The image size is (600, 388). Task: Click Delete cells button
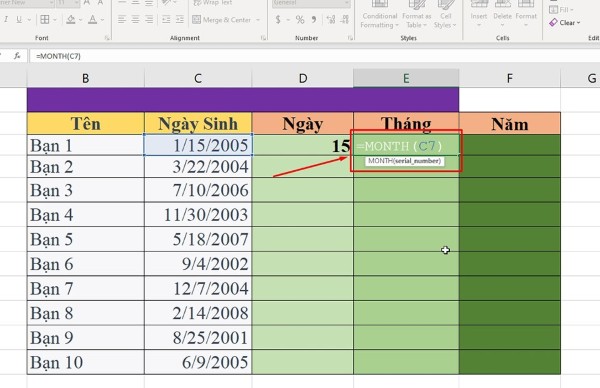[x=502, y=15]
